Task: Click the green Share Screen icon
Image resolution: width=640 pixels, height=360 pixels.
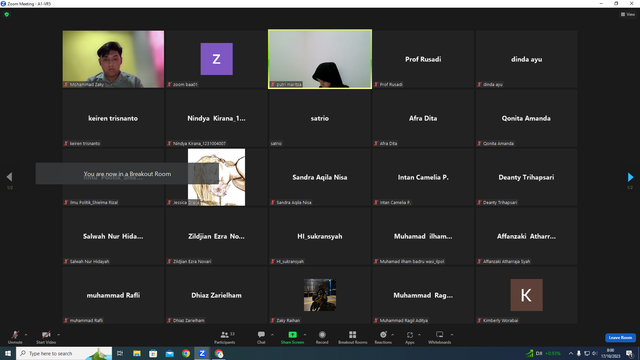Action: (x=292, y=335)
